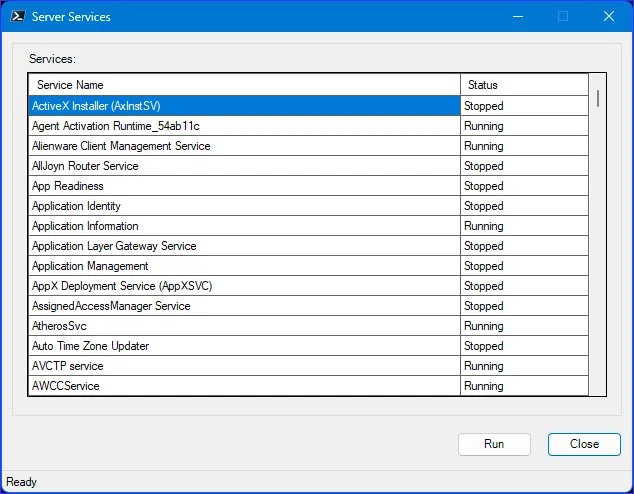Click Stopped status of AssignedAccessManager Service

pyautogui.click(x=524, y=306)
